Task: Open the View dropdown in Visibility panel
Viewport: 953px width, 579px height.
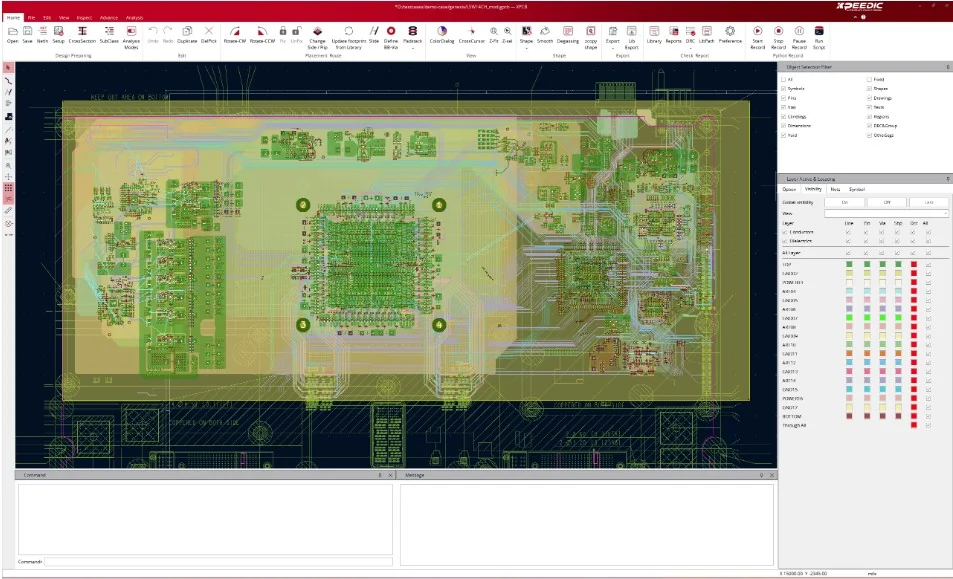Action: (x=887, y=213)
